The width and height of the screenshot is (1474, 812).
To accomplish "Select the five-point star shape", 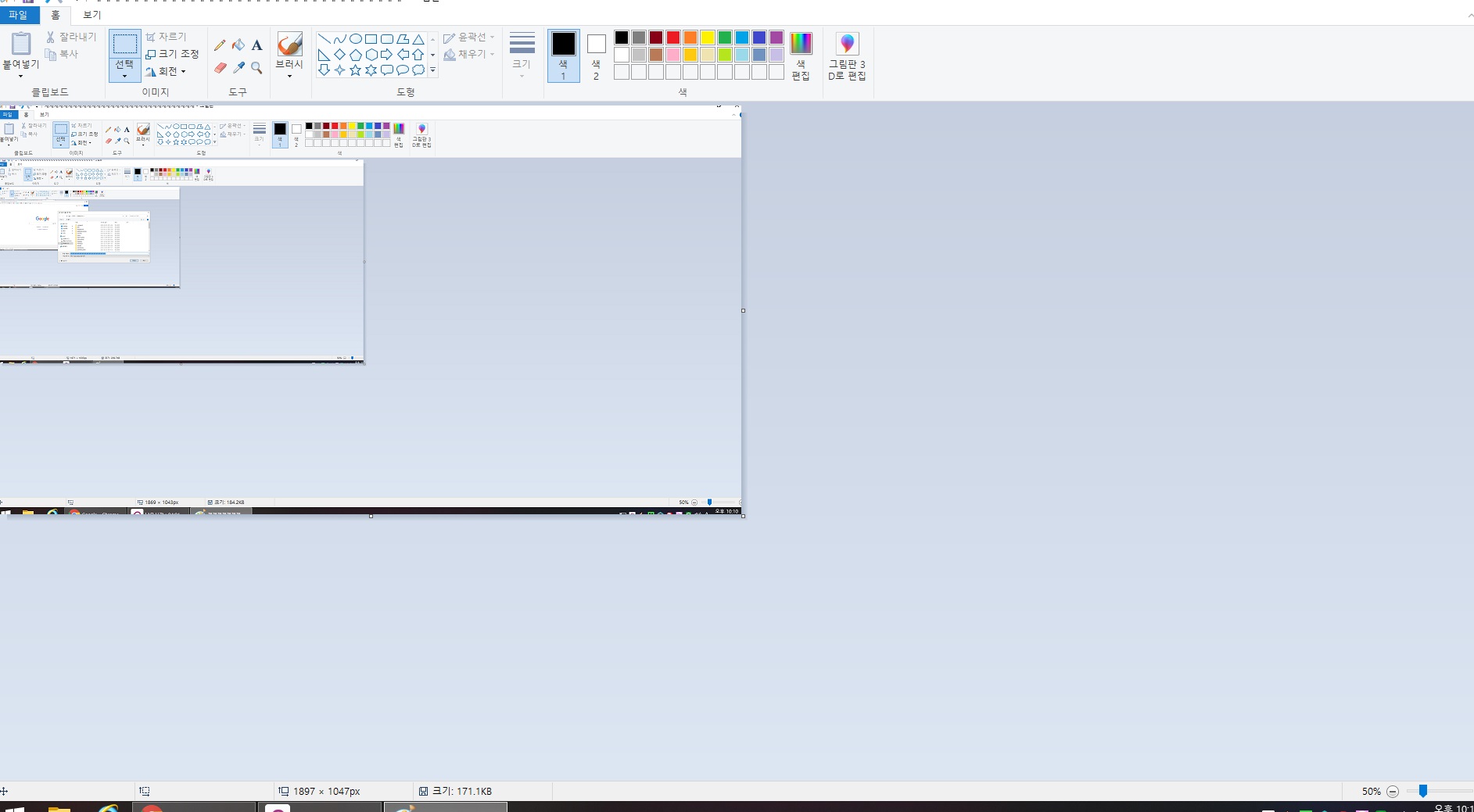I will [x=355, y=70].
